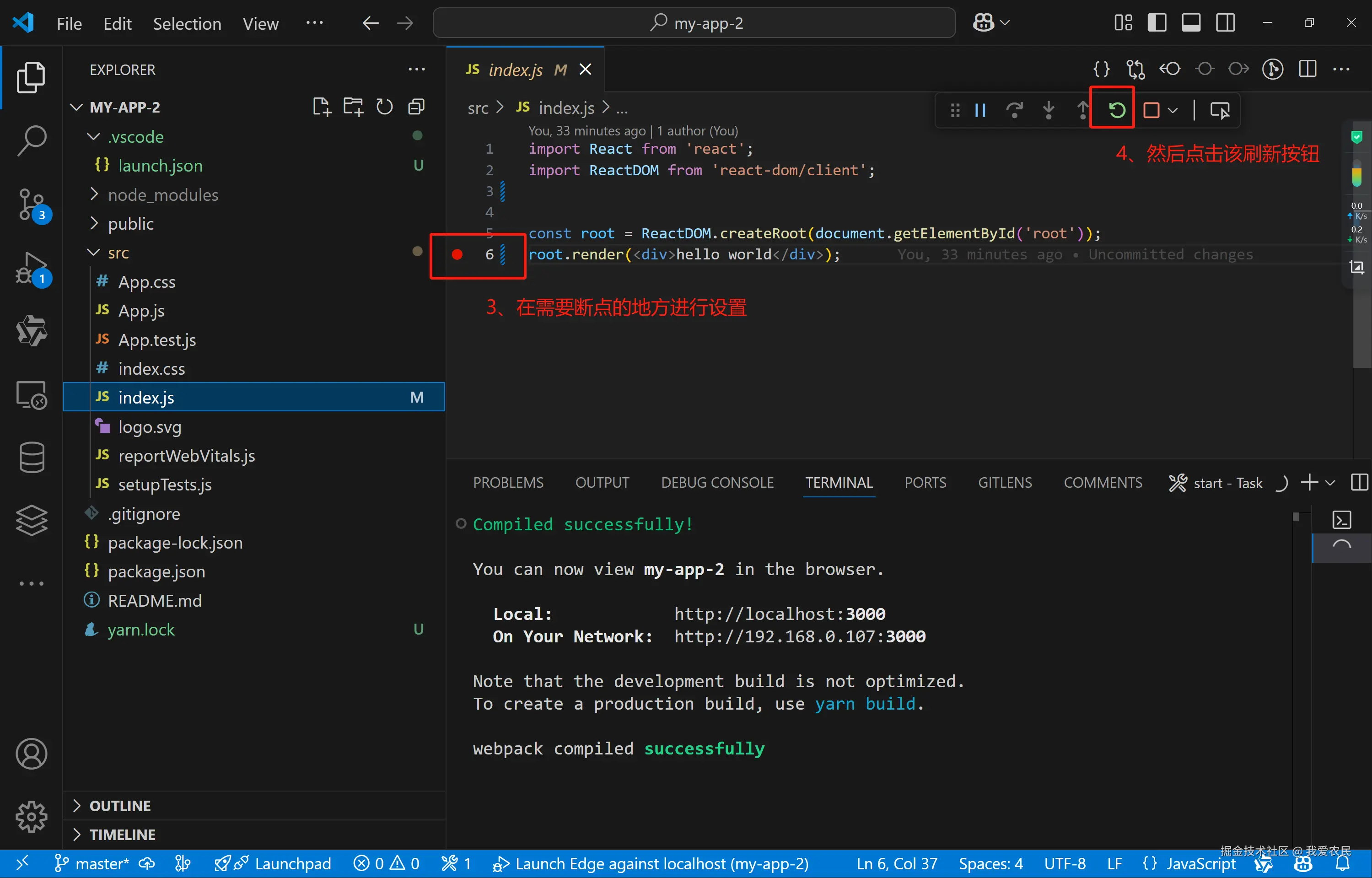Open the Search view in the activity bar
The height and width of the screenshot is (878, 1372).
click(32, 140)
